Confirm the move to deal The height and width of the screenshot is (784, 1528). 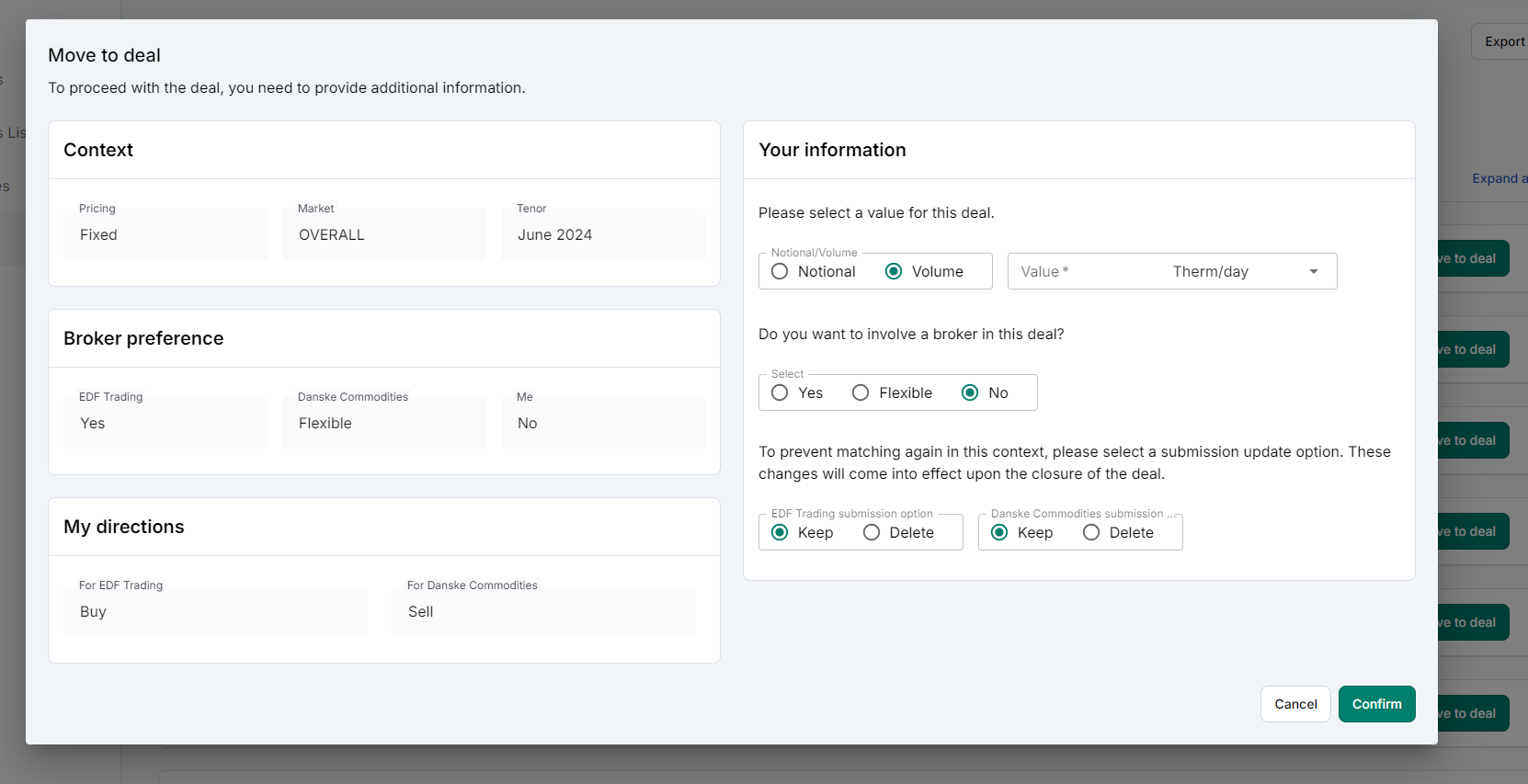pyautogui.click(x=1376, y=704)
